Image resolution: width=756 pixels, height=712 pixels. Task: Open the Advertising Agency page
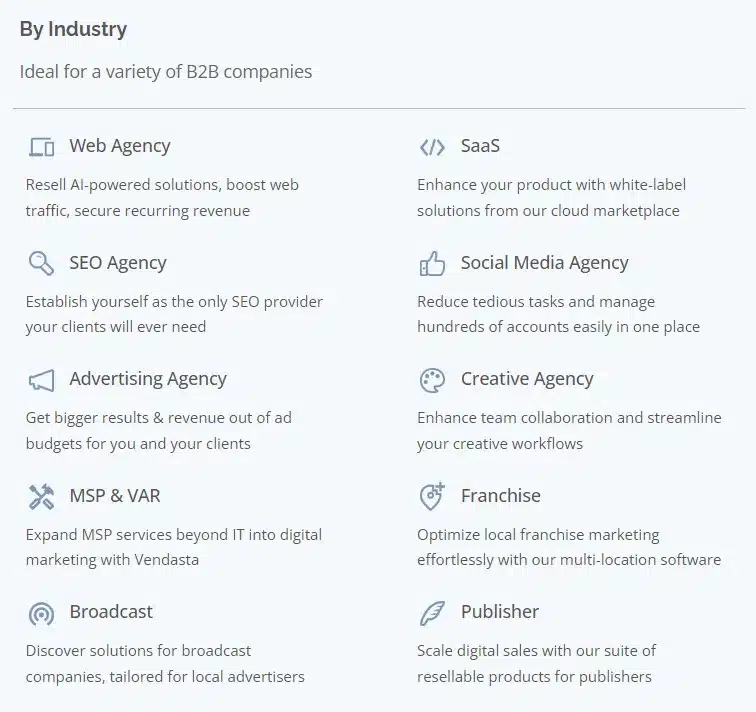[147, 379]
